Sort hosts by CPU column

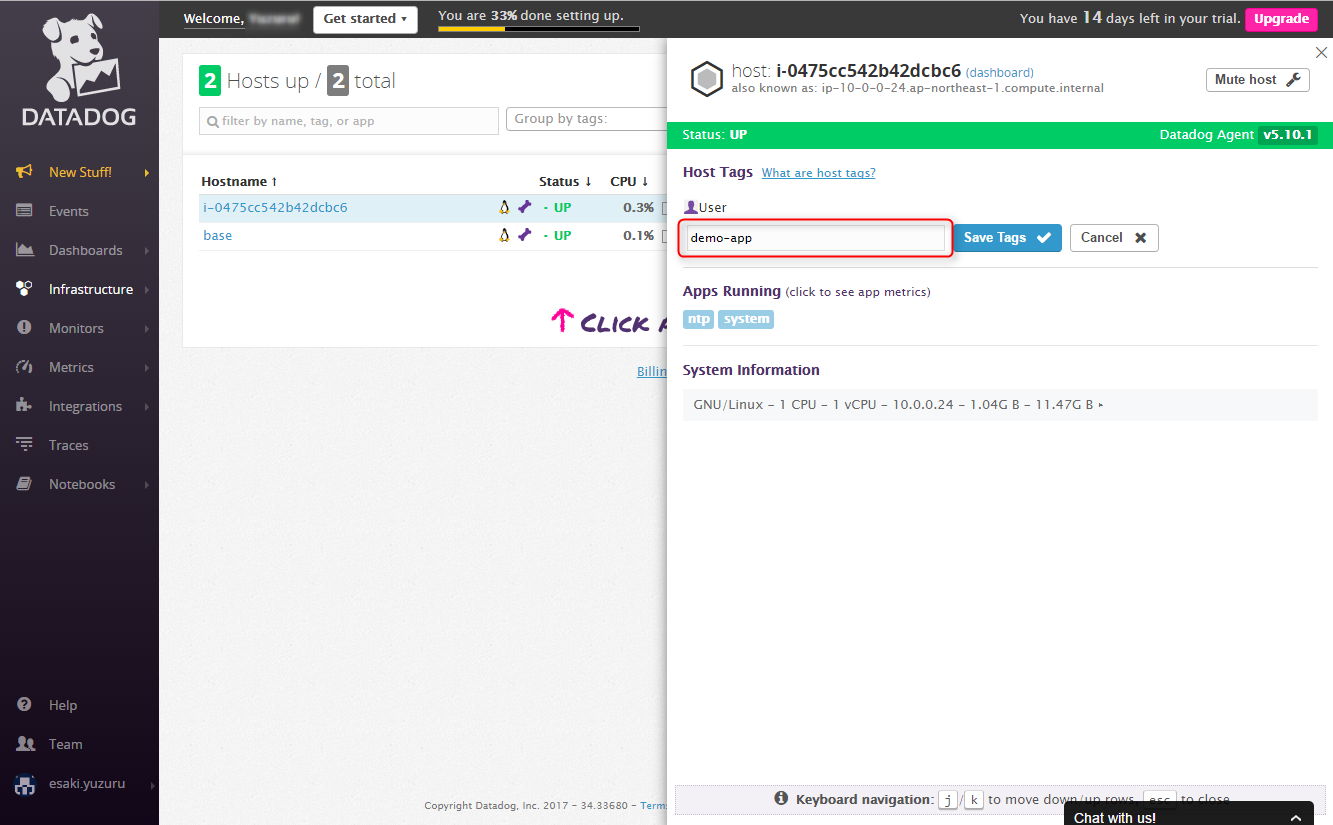tap(629, 181)
